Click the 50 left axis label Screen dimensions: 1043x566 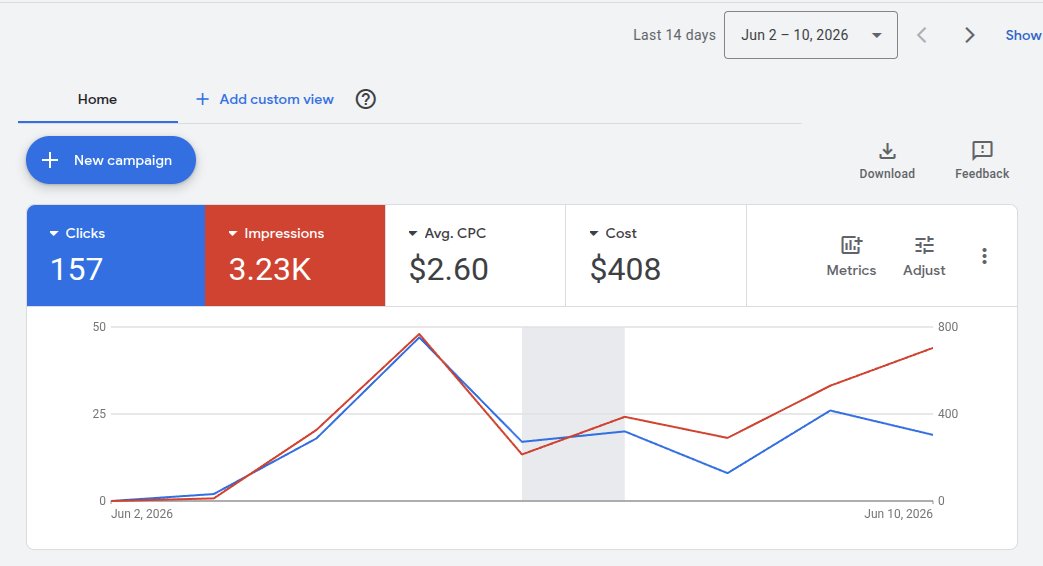tap(99, 327)
